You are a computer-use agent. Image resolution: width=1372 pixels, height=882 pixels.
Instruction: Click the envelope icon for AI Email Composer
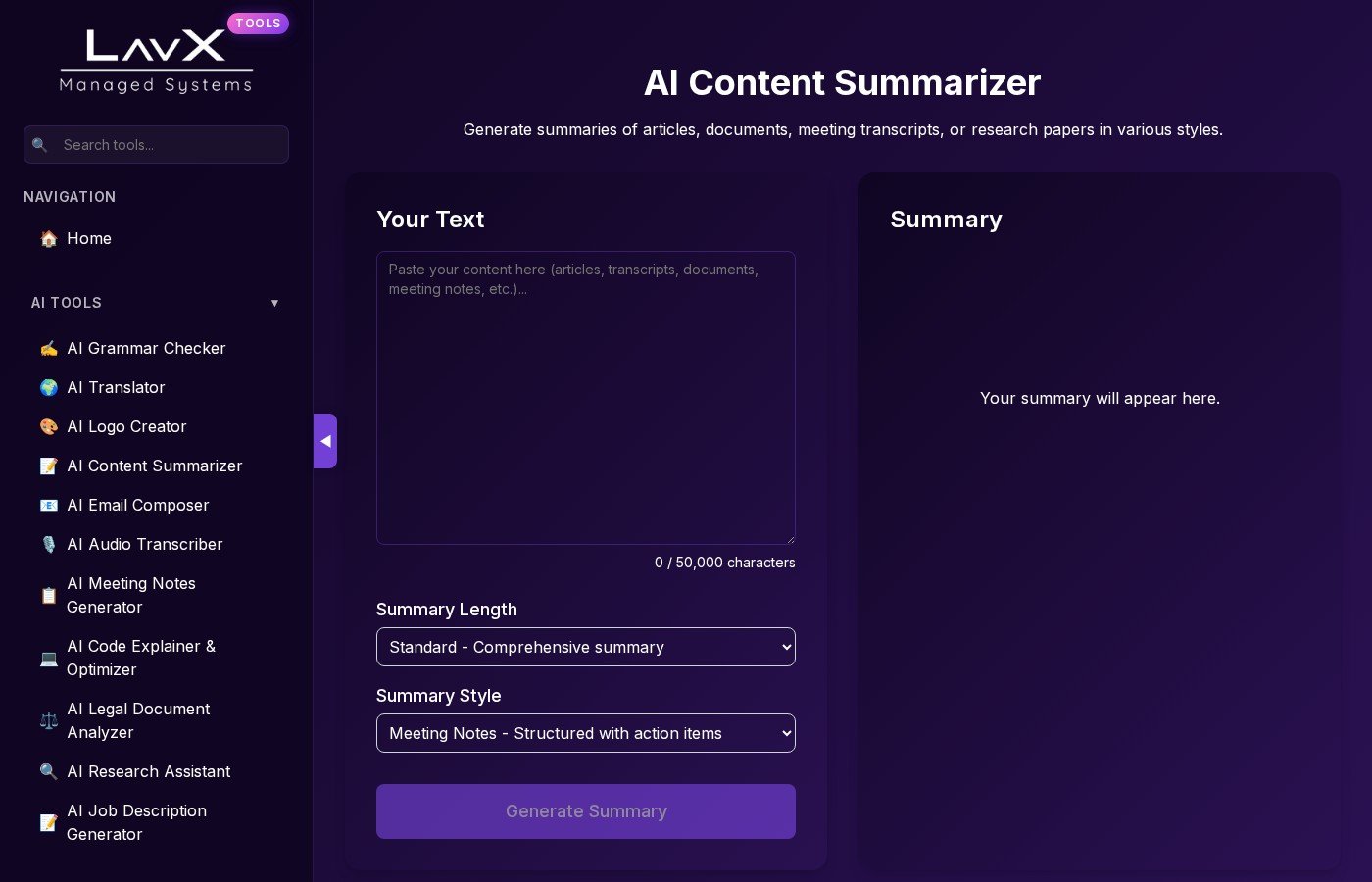coord(48,506)
